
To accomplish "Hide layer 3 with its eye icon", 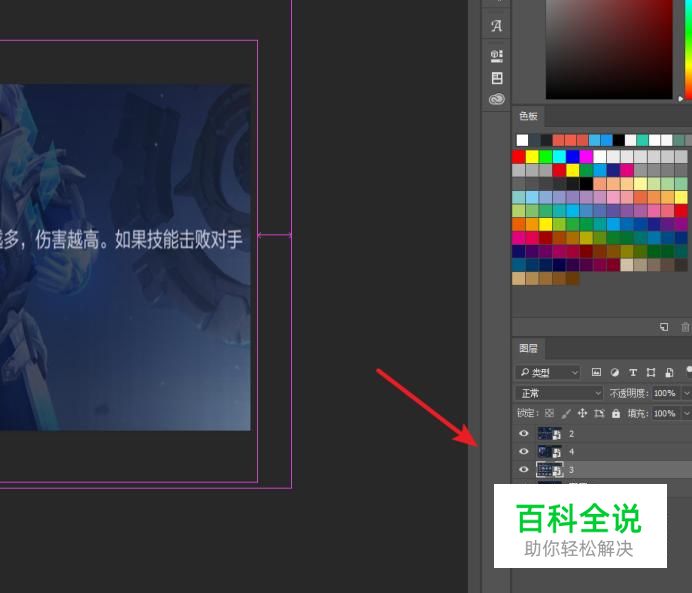I will (523, 469).
